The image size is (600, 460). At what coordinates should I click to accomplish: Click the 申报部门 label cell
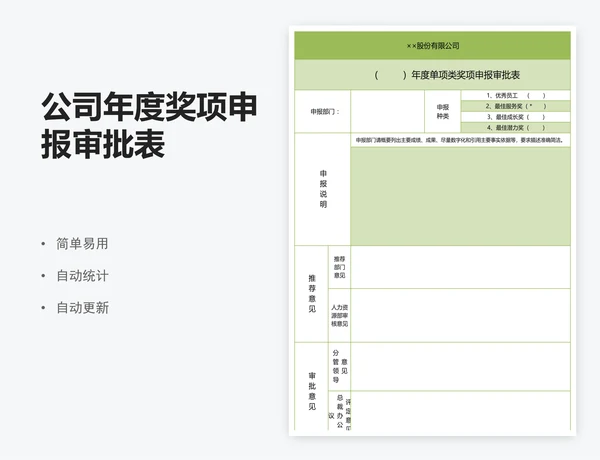pos(322,112)
